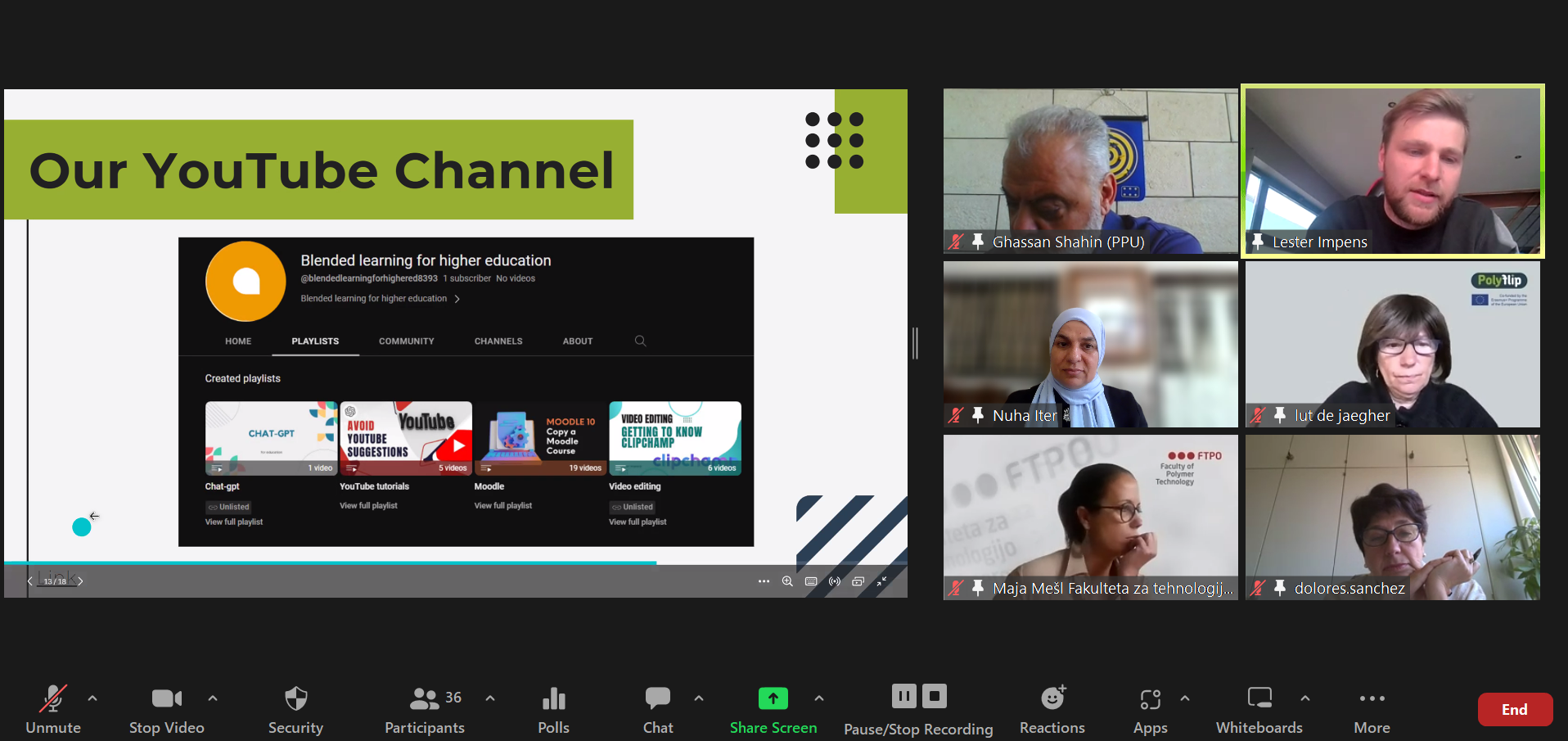Open the Chat-gpt playlist thumbnail
This screenshot has height=741, width=1568.
pos(271,438)
